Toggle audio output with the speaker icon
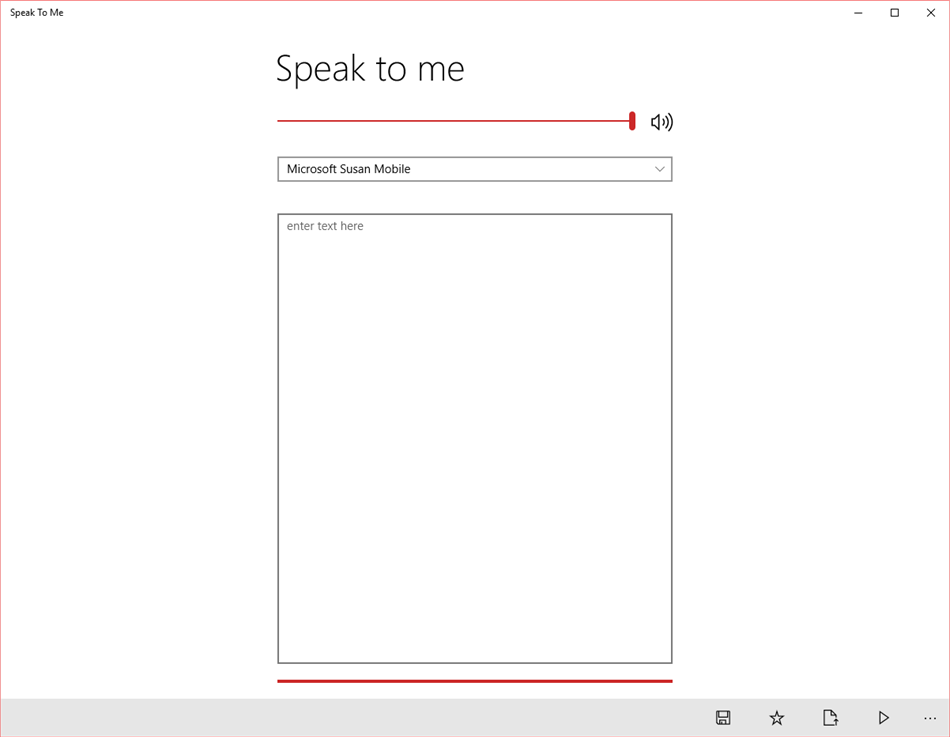This screenshot has height=737, width=950. click(x=663, y=121)
